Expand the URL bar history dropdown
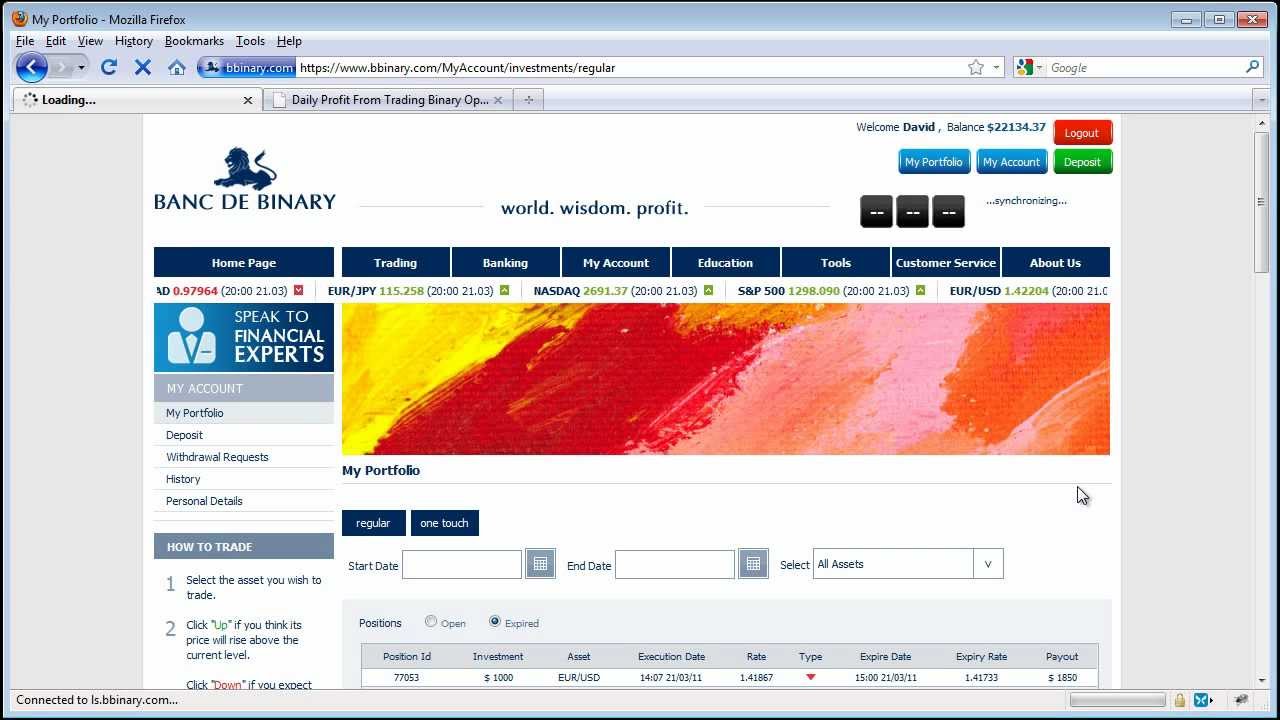The image size is (1280, 720). tap(996, 68)
